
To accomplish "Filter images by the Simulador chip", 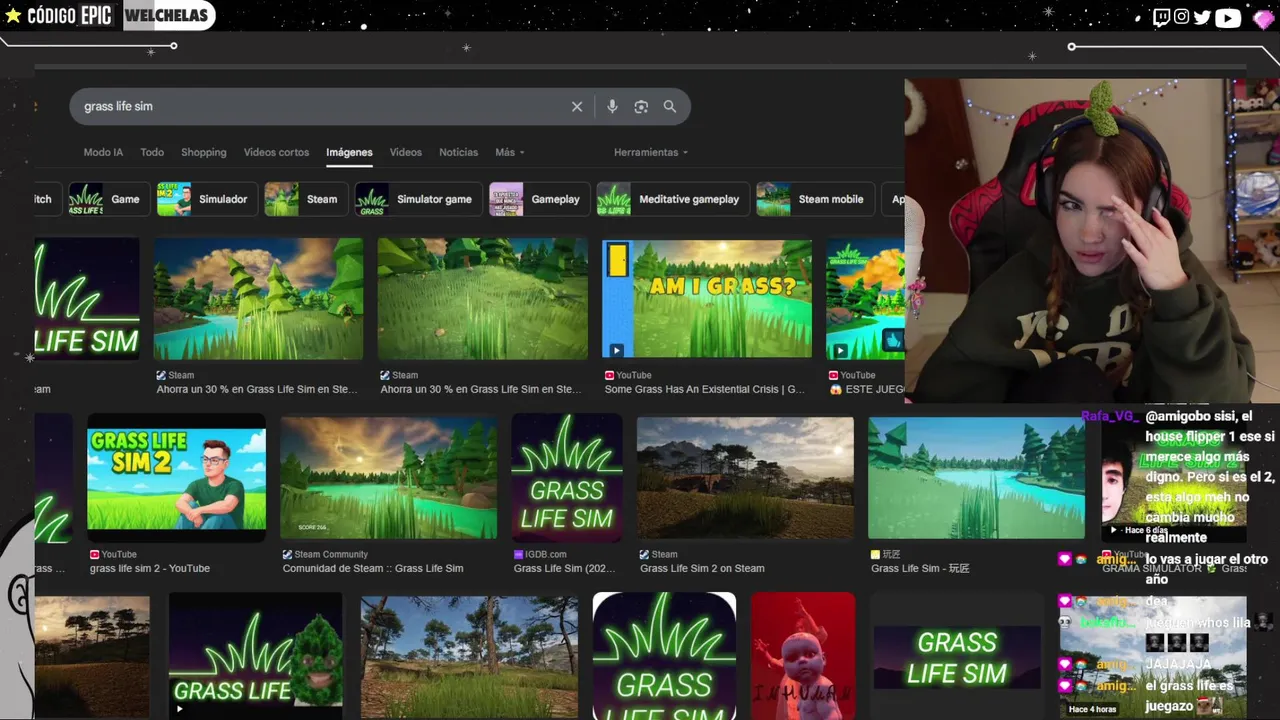I will point(207,199).
